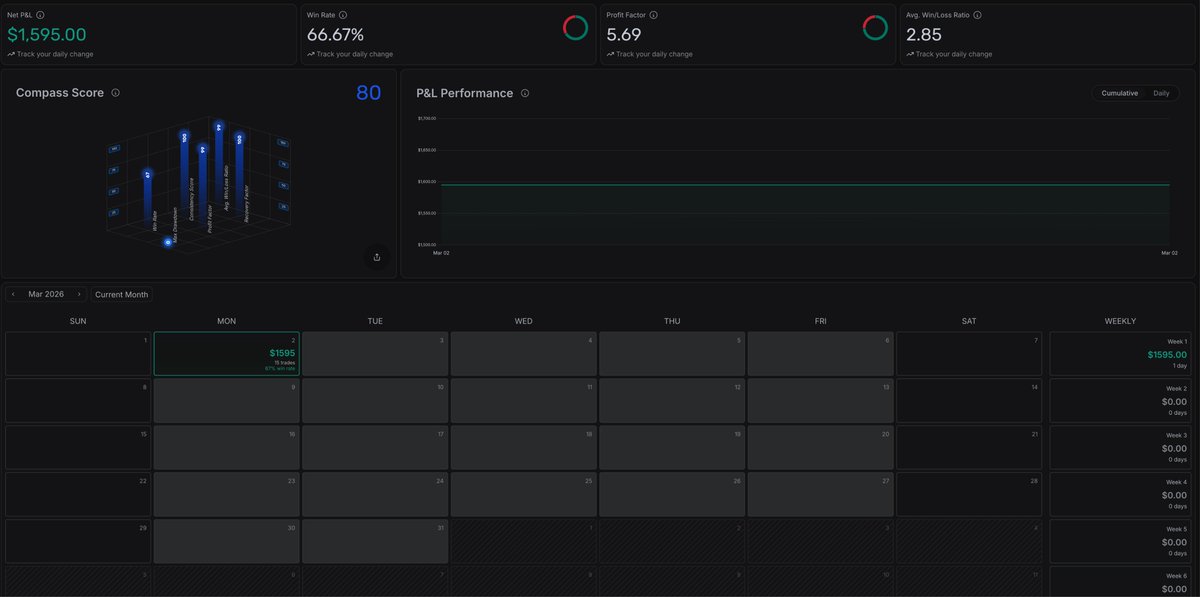
Task: Click the Win Rate info icon
Action: (x=343, y=15)
